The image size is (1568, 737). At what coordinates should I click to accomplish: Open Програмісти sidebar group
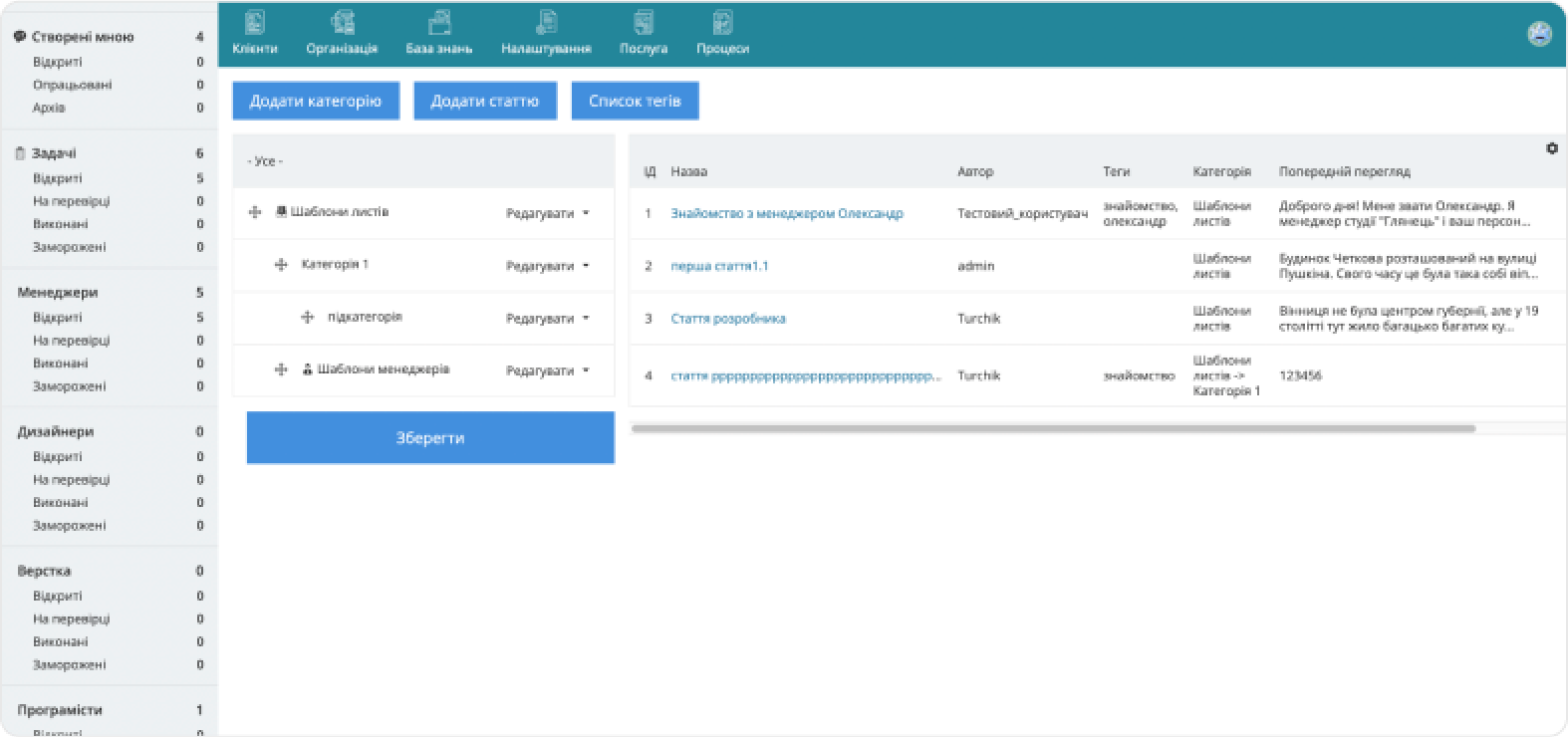(x=60, y=710)
